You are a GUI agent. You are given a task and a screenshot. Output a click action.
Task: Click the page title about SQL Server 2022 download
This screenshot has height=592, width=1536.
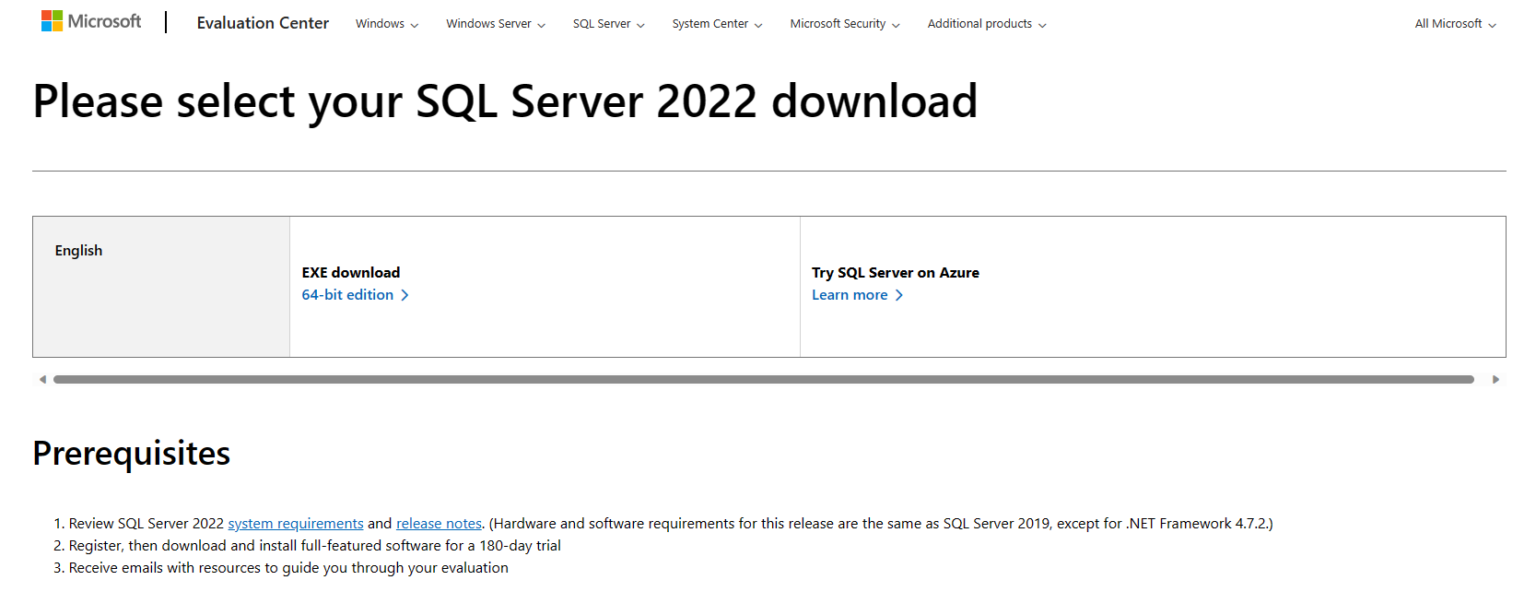coord(505,101)
